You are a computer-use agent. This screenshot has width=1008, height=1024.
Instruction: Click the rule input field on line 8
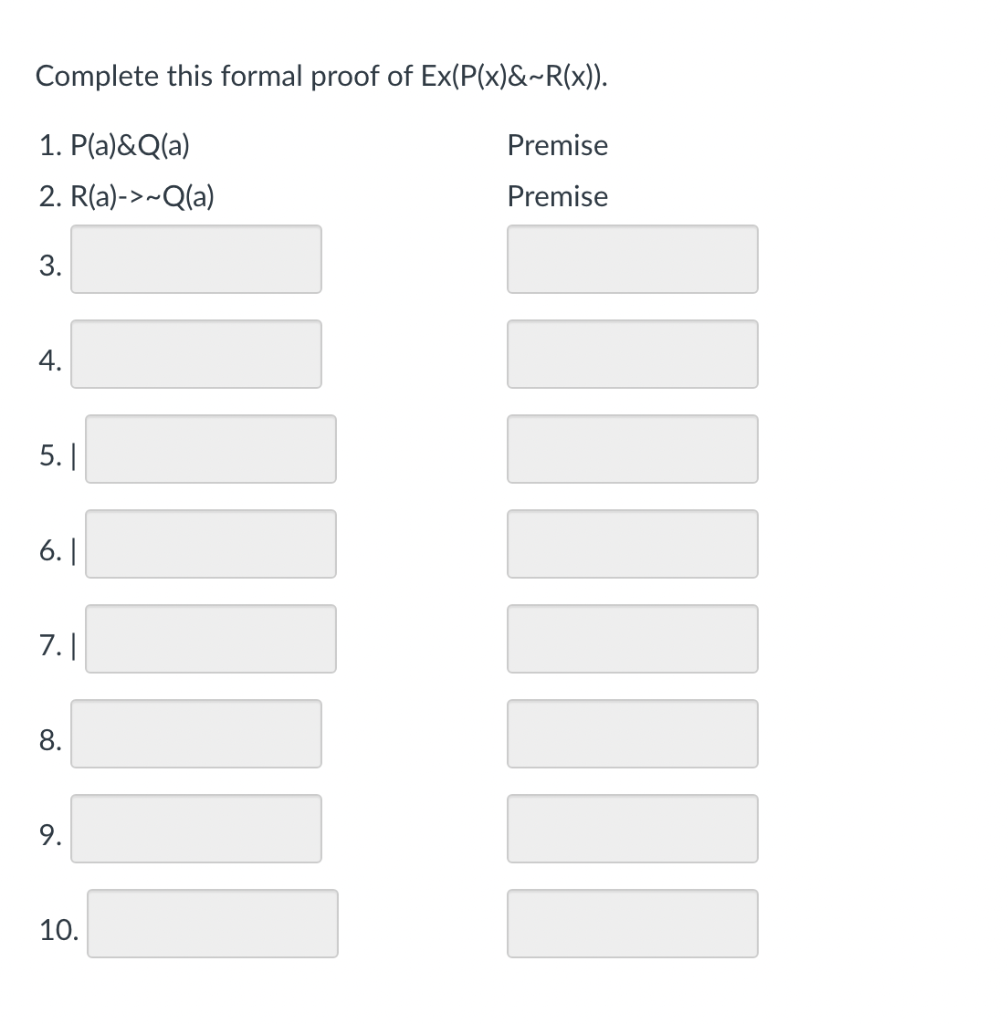[633, 734]
